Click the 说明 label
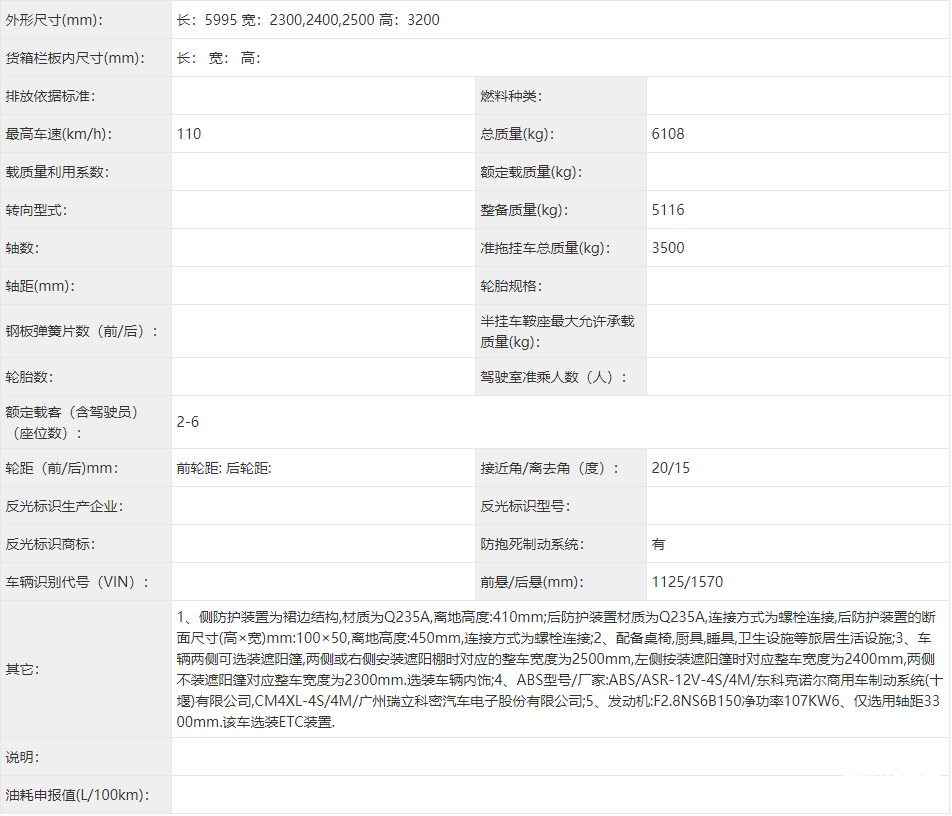Image resolution: width=952 pixels, height=816 pixels. point(22,758)
